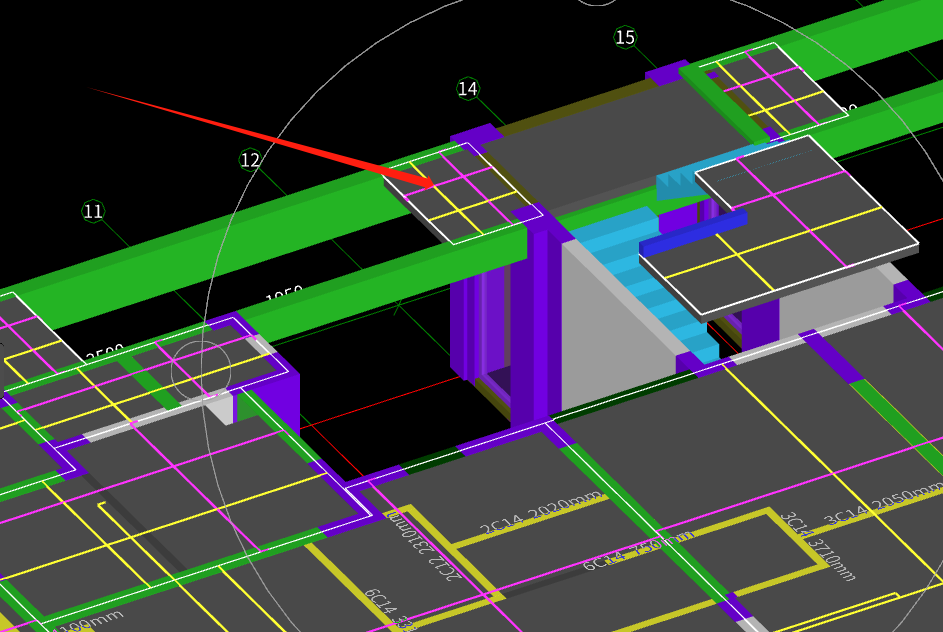This screenshot has height=632, width=943.
Task: Select the rebar label "2C12 2310mm"
Action: coord(426,545)
